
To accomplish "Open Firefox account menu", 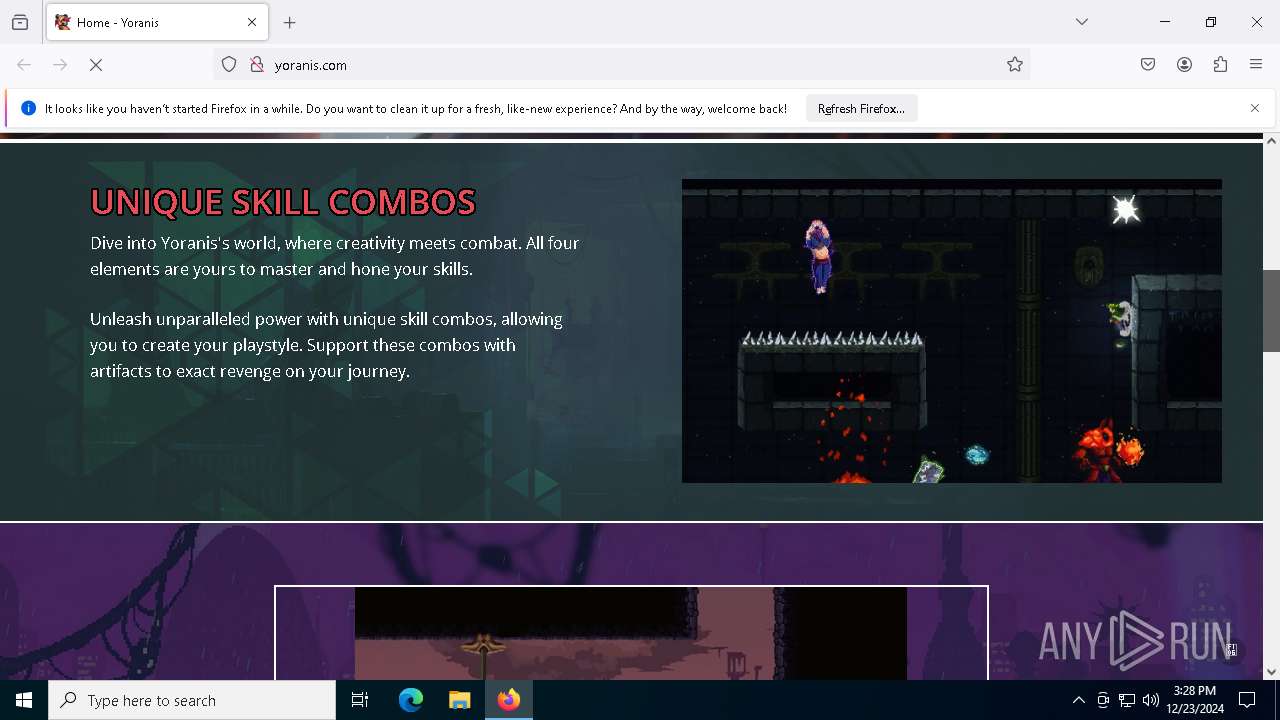I will 1184,65.
